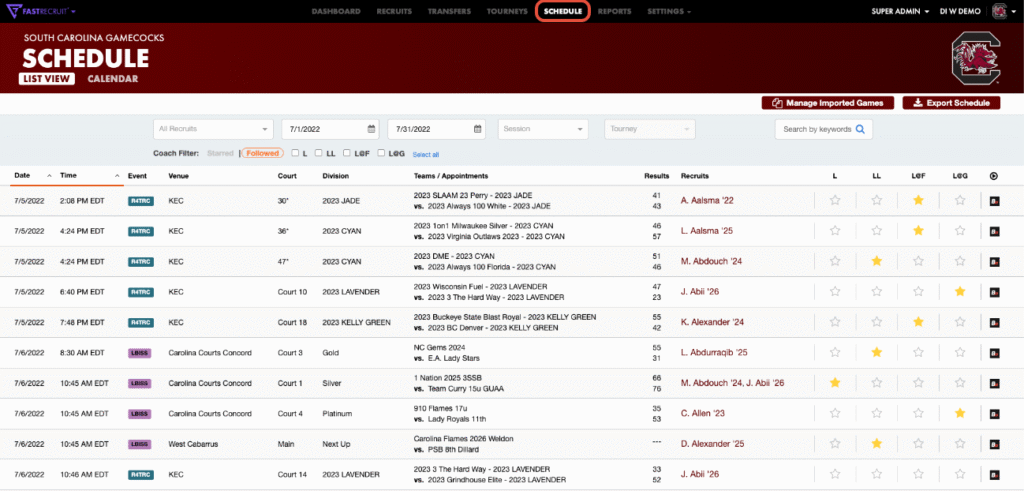The width and height of the screenshot is (1024, 491).
Task: Star the LL column for M. Abdouch '24
Action: 876,261
